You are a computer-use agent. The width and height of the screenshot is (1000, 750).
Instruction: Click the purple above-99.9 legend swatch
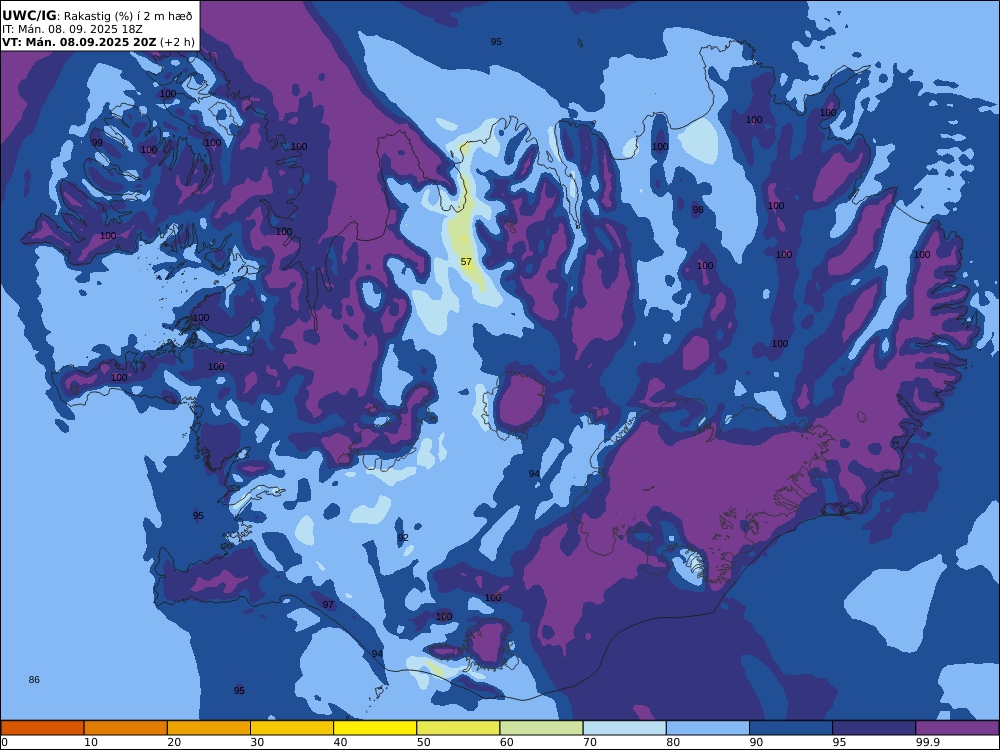(957, 728)
